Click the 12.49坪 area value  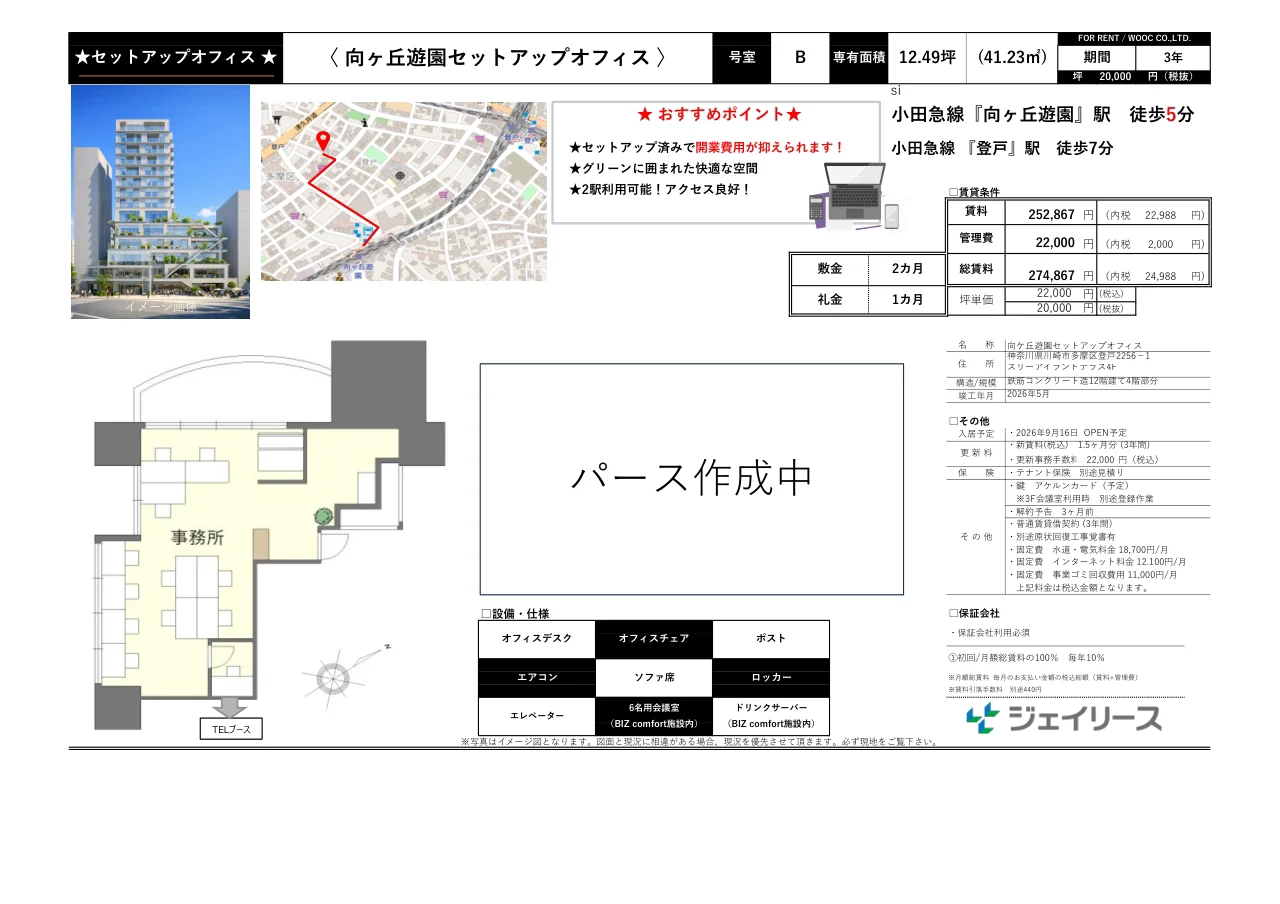(927, 57)
